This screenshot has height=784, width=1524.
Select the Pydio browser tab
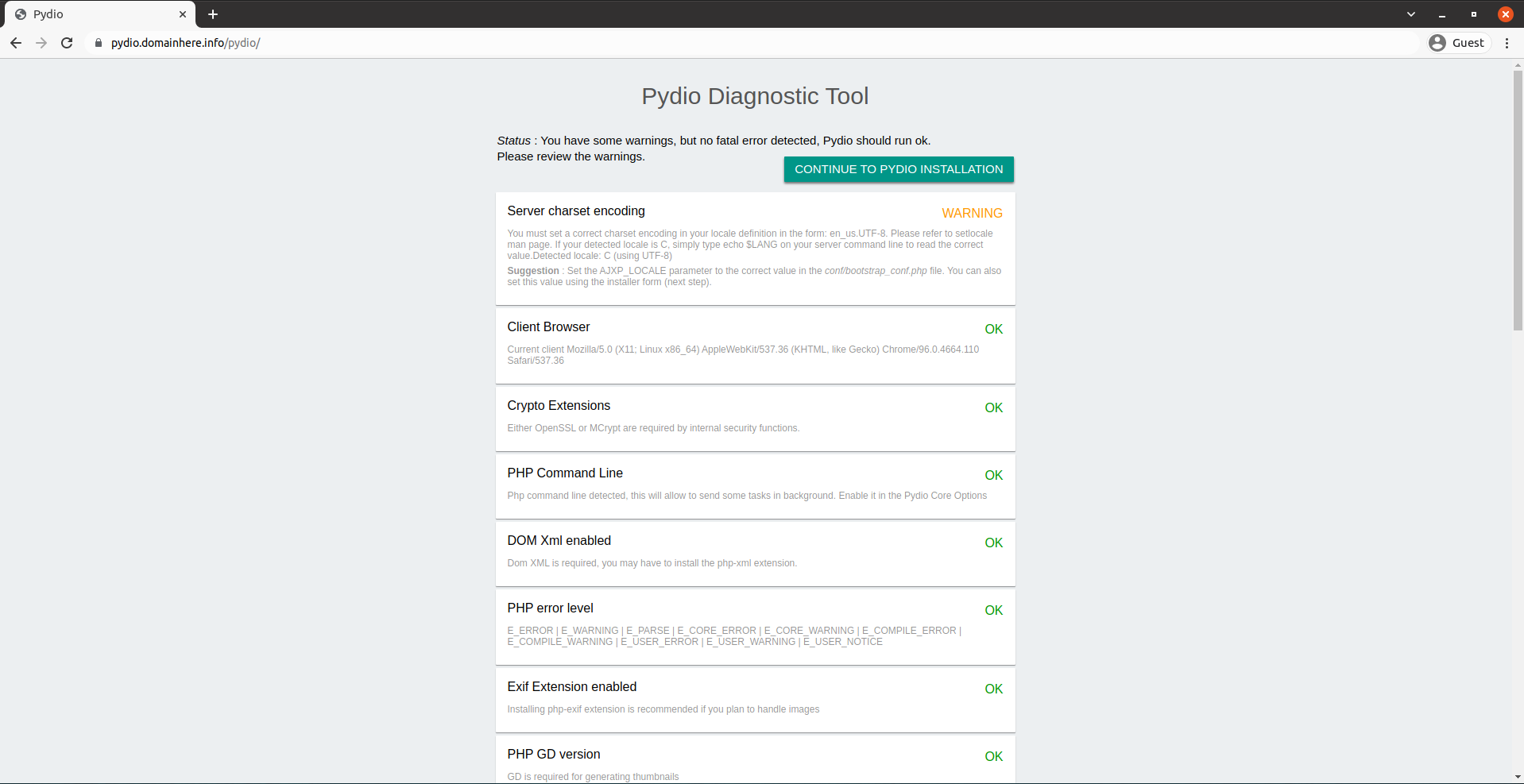point(100,14)
